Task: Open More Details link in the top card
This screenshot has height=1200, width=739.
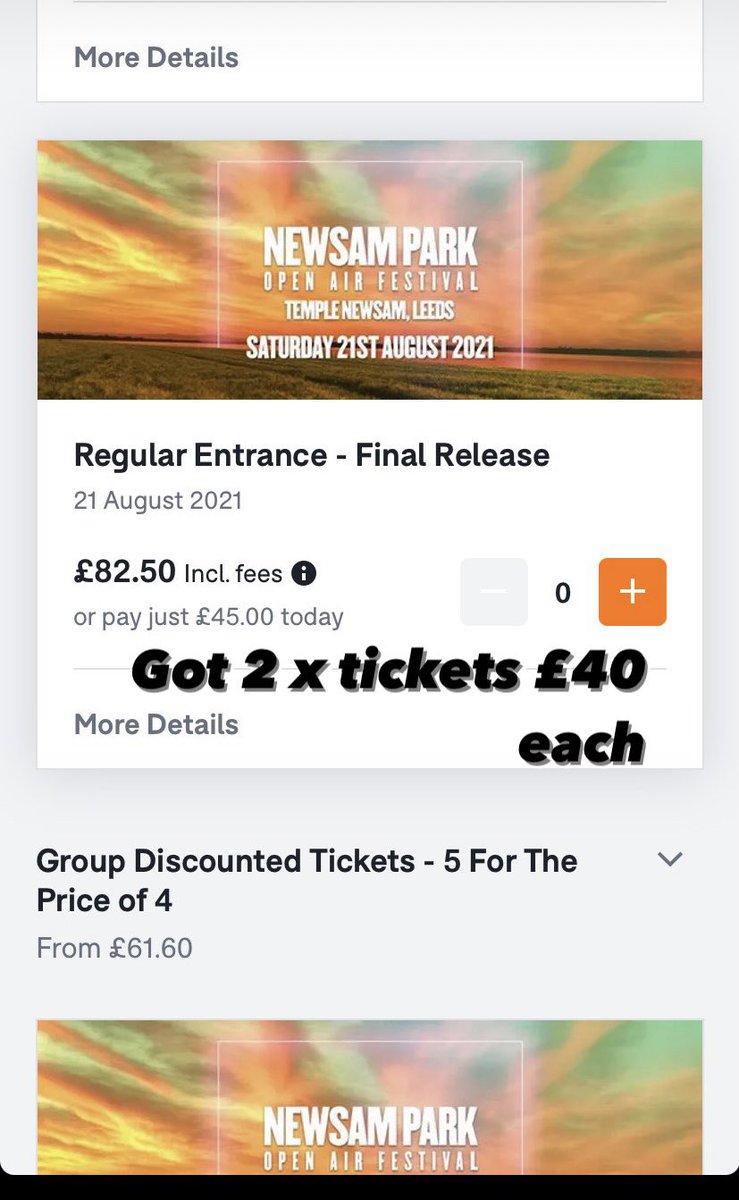Action: click(156, 57)
